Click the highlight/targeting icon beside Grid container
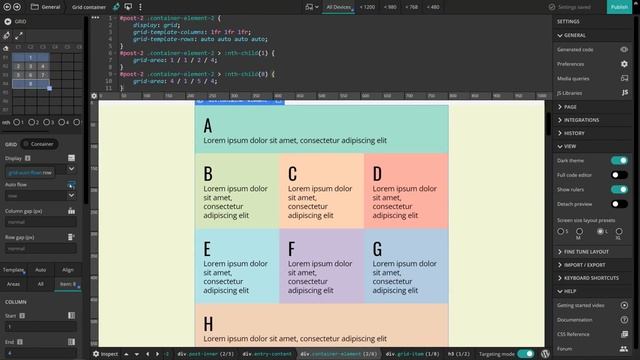This screenshot has width=640, height=360. pos(116,7)
